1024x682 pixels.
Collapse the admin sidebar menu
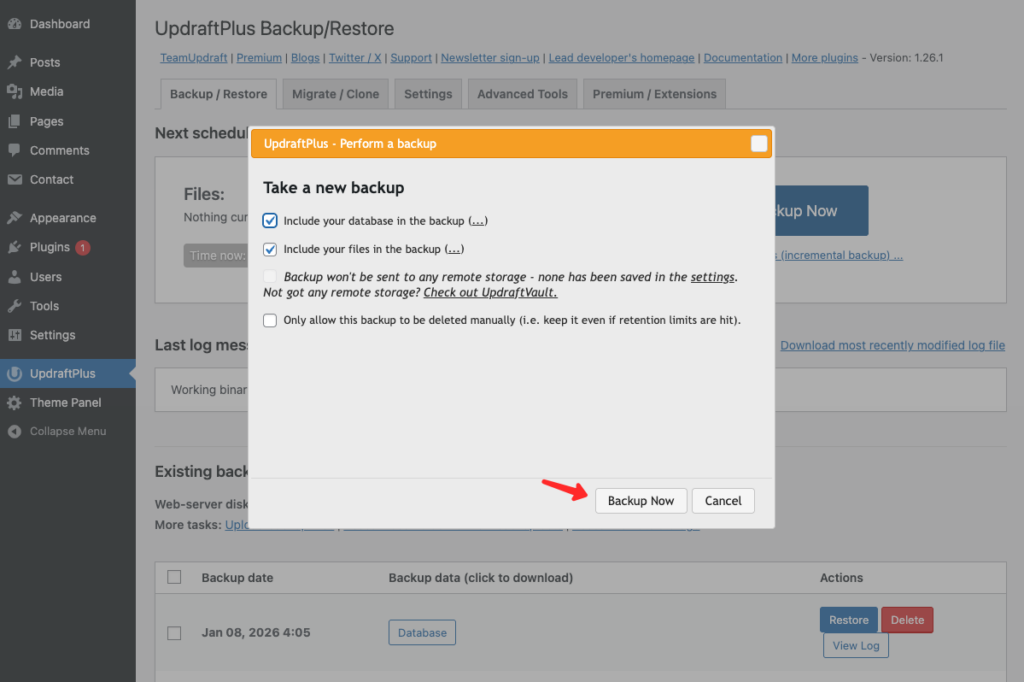click(x=57, y=432)
